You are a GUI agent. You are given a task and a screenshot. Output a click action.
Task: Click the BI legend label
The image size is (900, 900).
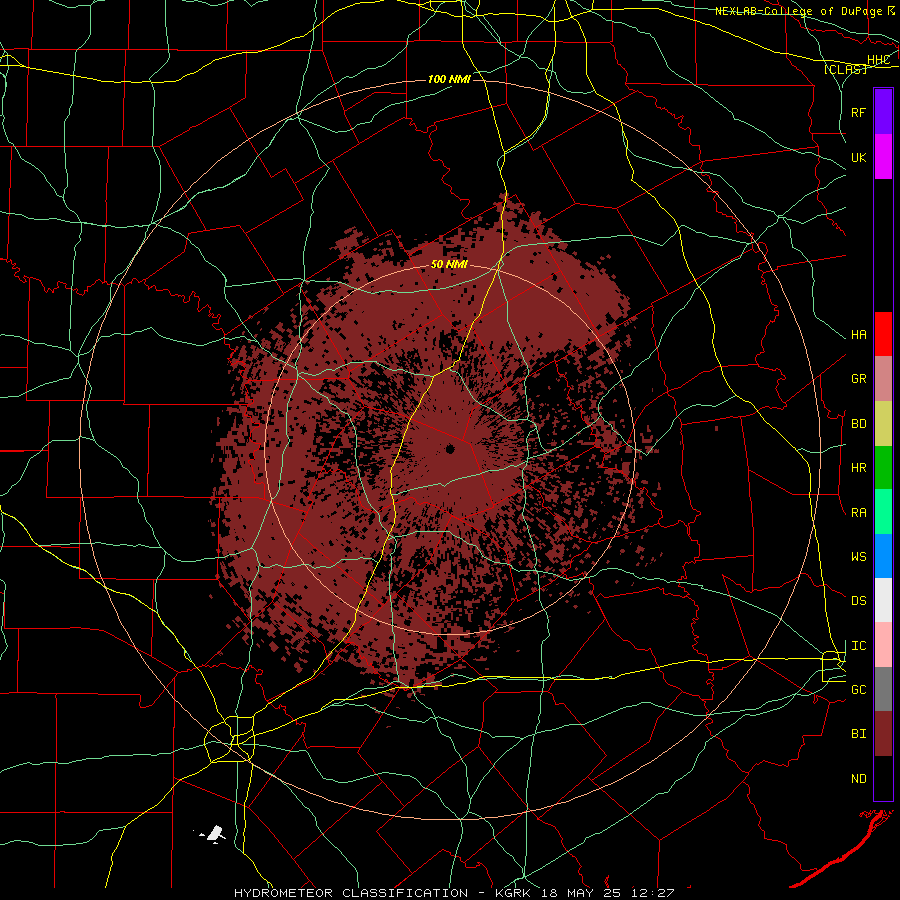pyautogui.click(x=859, y=734)
